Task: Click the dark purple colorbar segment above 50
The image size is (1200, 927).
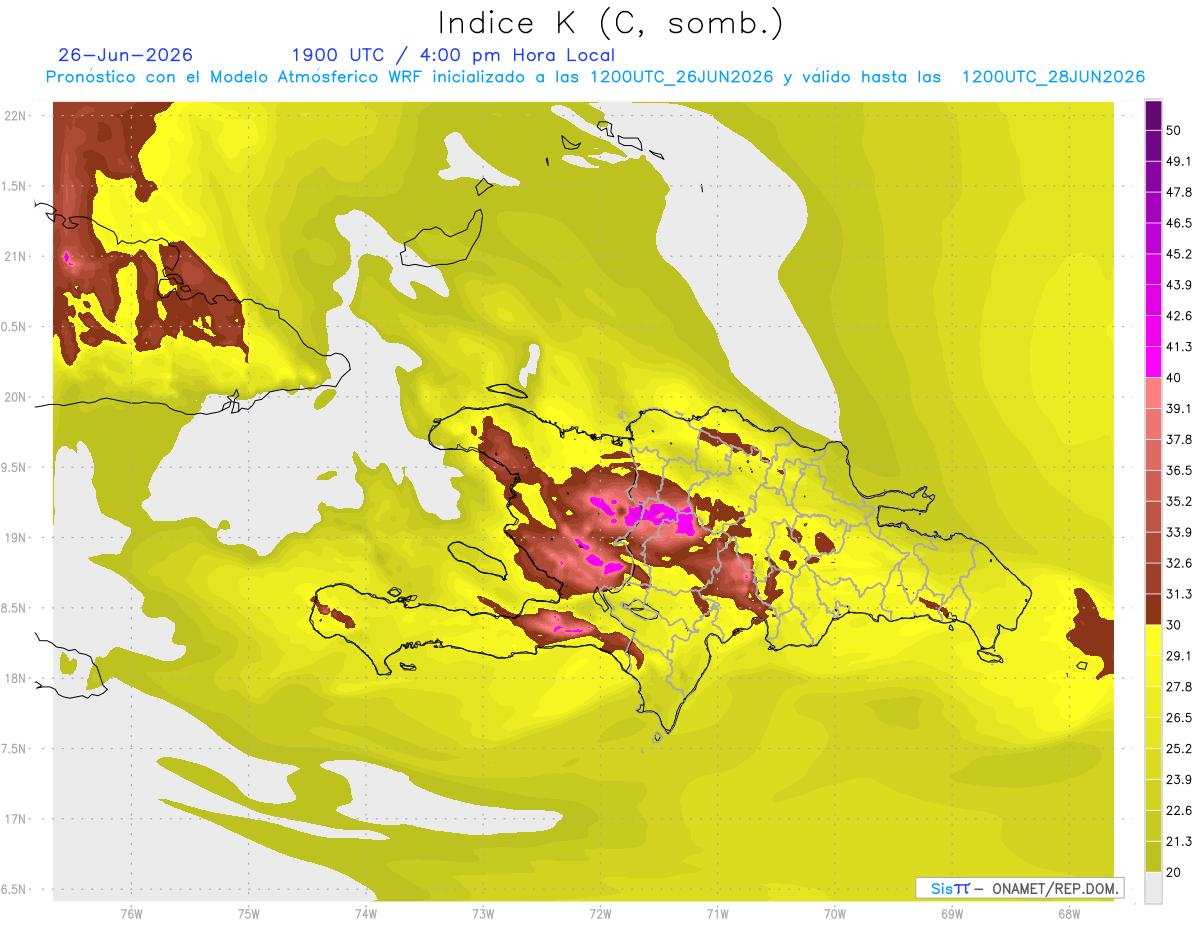Action: [x=1153, y=116]
